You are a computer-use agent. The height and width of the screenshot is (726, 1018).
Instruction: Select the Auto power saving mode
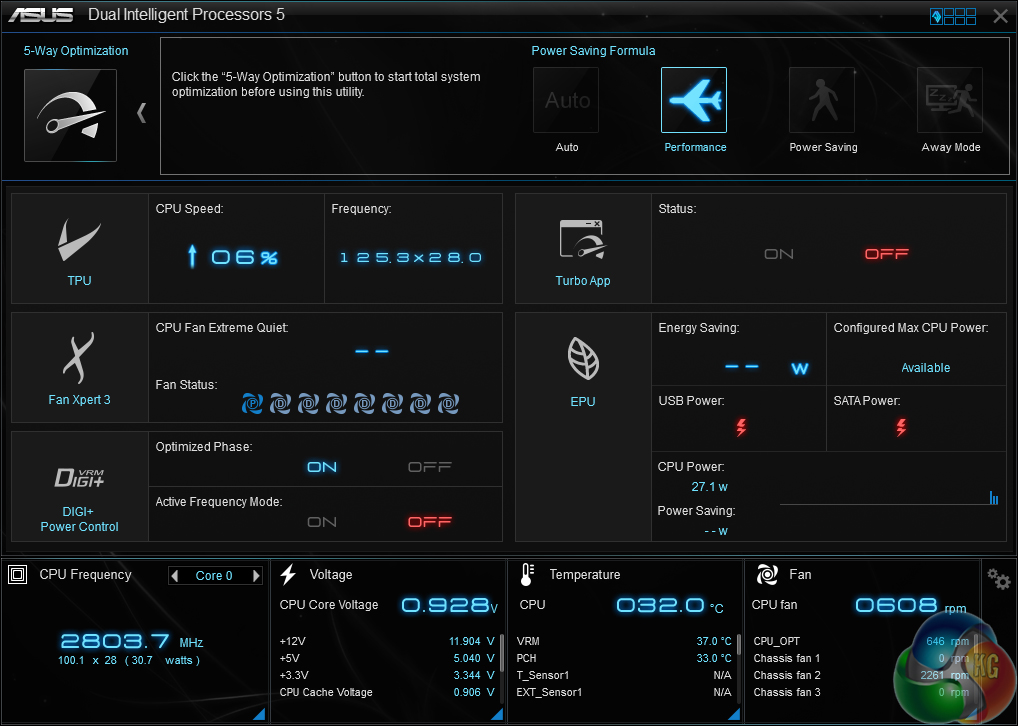(x=566, y=101)
